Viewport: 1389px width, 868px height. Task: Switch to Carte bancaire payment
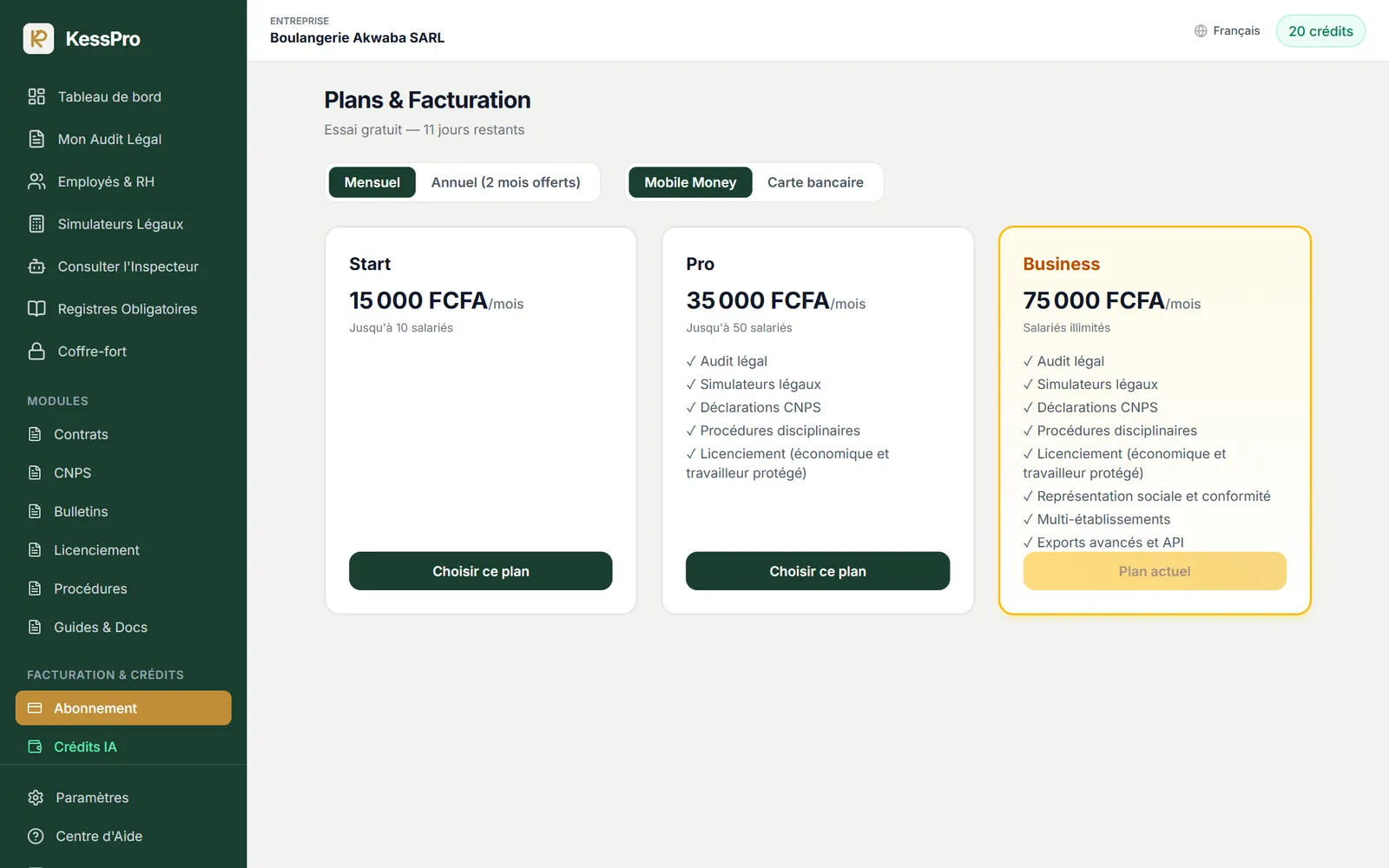(815, 182)
